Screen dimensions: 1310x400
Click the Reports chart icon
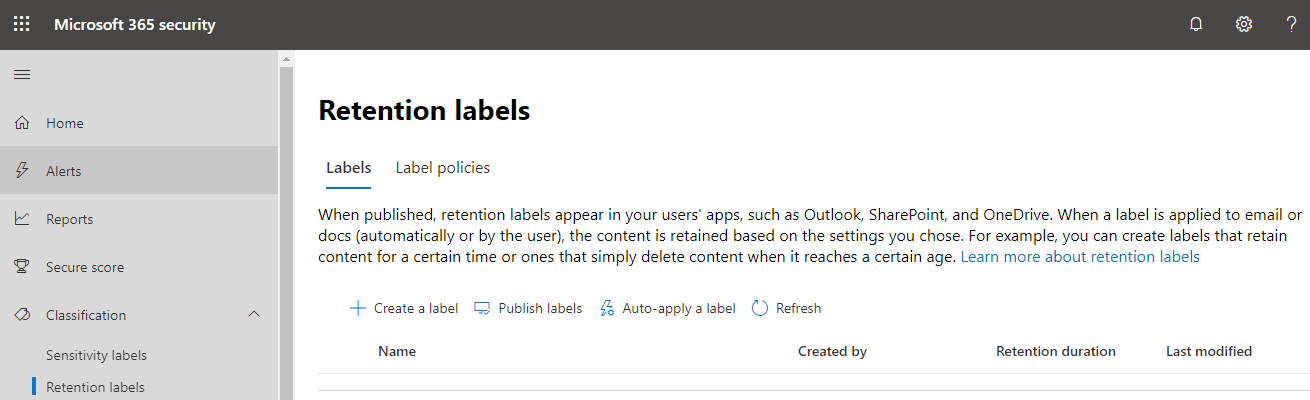tap(21, 219)
